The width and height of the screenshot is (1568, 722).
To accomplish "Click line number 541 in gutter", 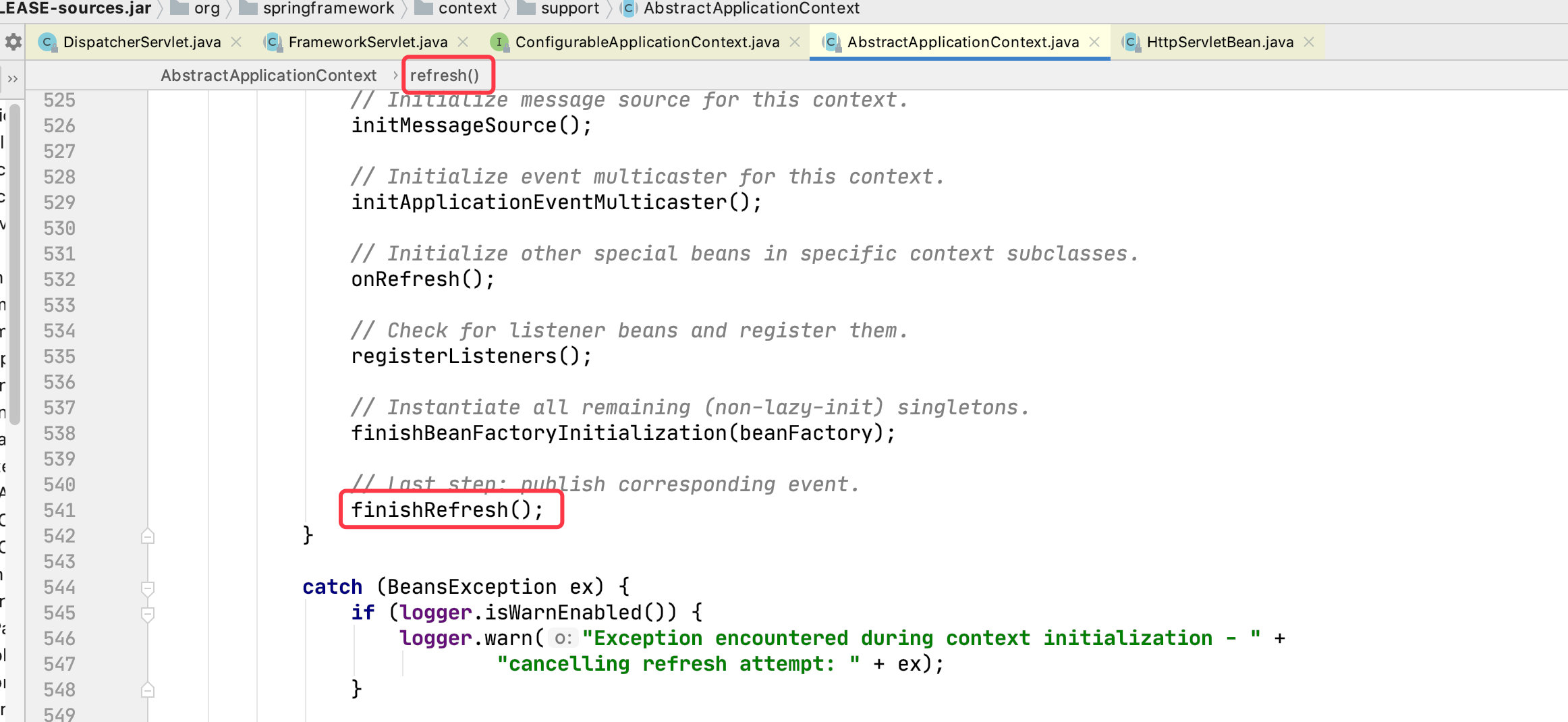I will pyautogui.click(x=59, y=510).
